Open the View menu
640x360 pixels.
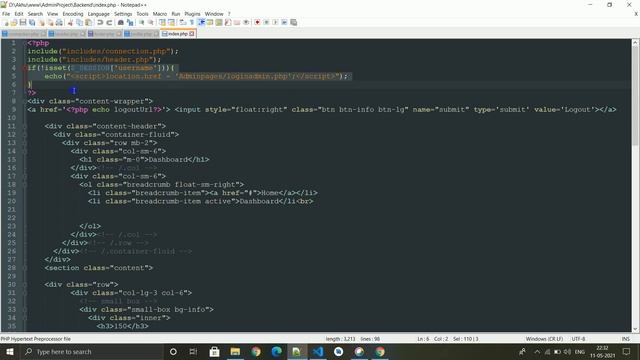tap(53, 14)
